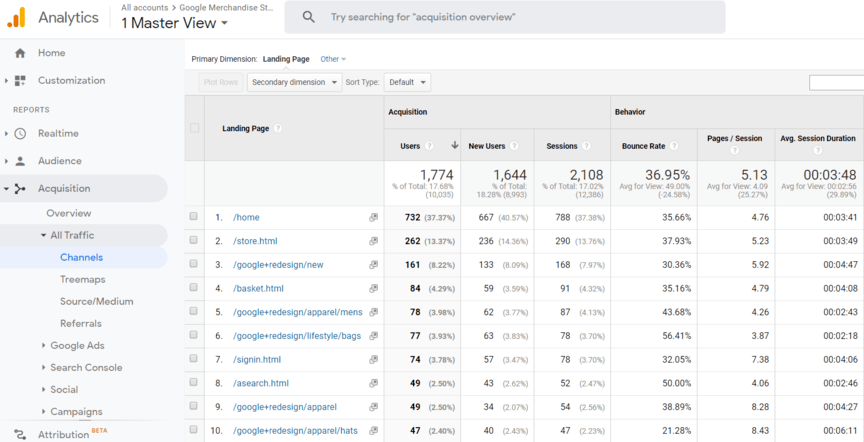The image size is (864, 442).
Task: Click the help icon beside Bounce Rate
Action: coord(674,146)
